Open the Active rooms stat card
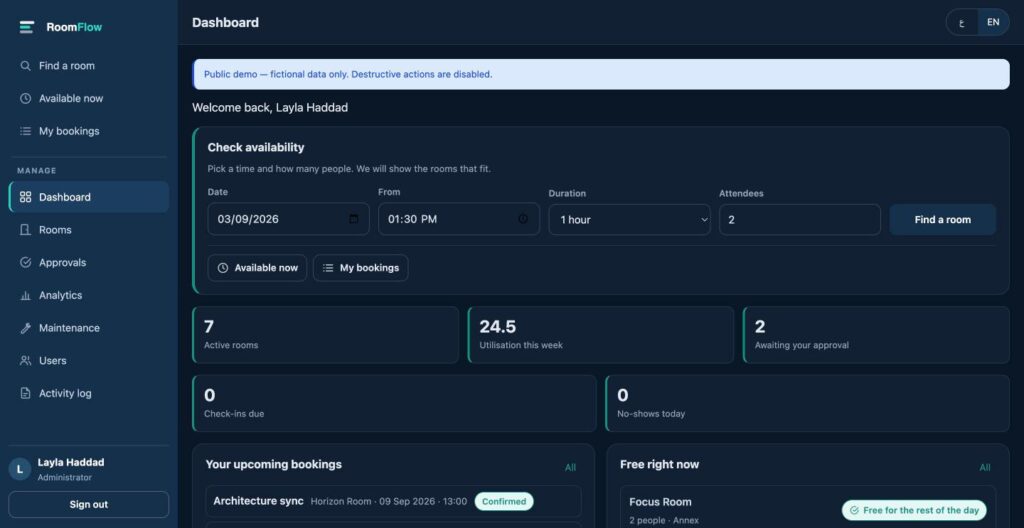Screen dimensions: 1024x528 [325, 335]
